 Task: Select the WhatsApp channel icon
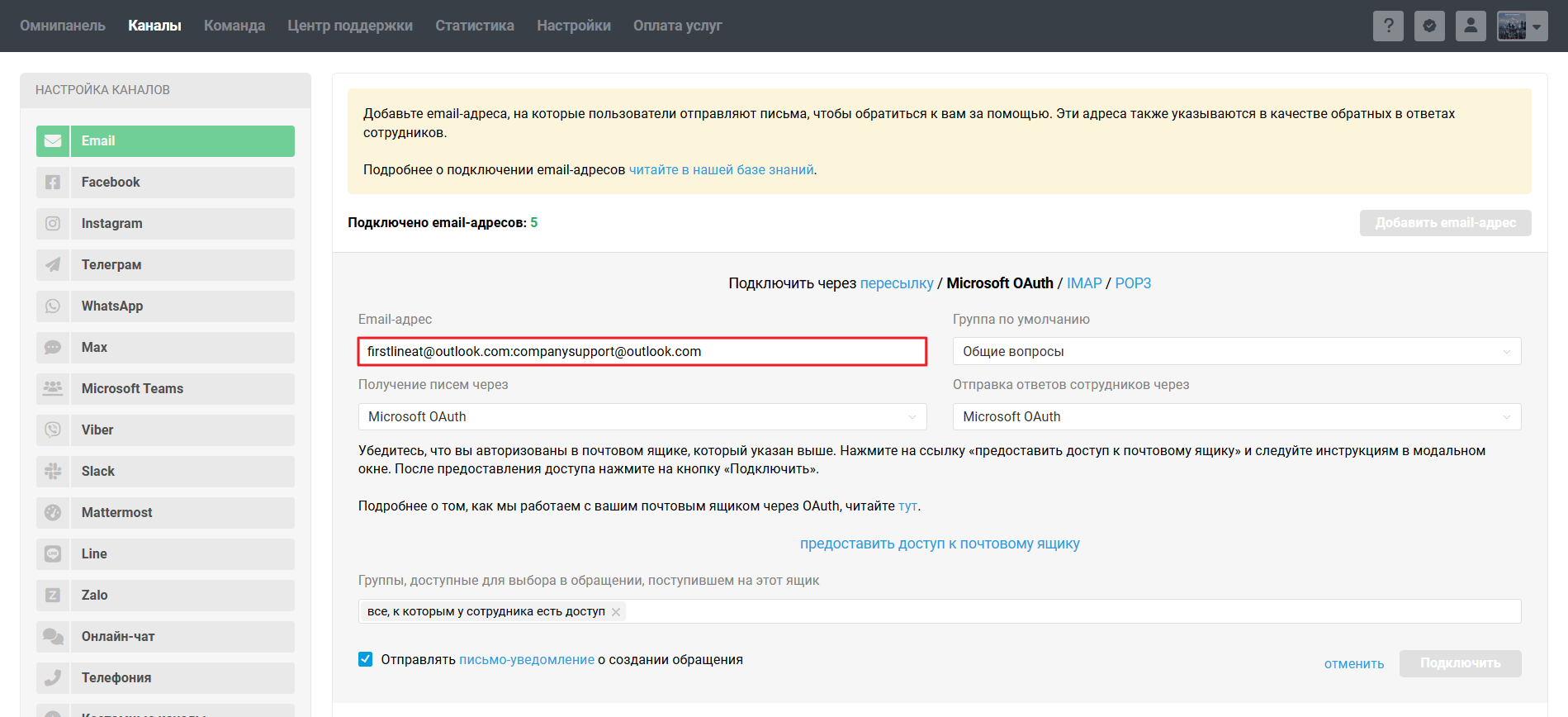point(53,306)
